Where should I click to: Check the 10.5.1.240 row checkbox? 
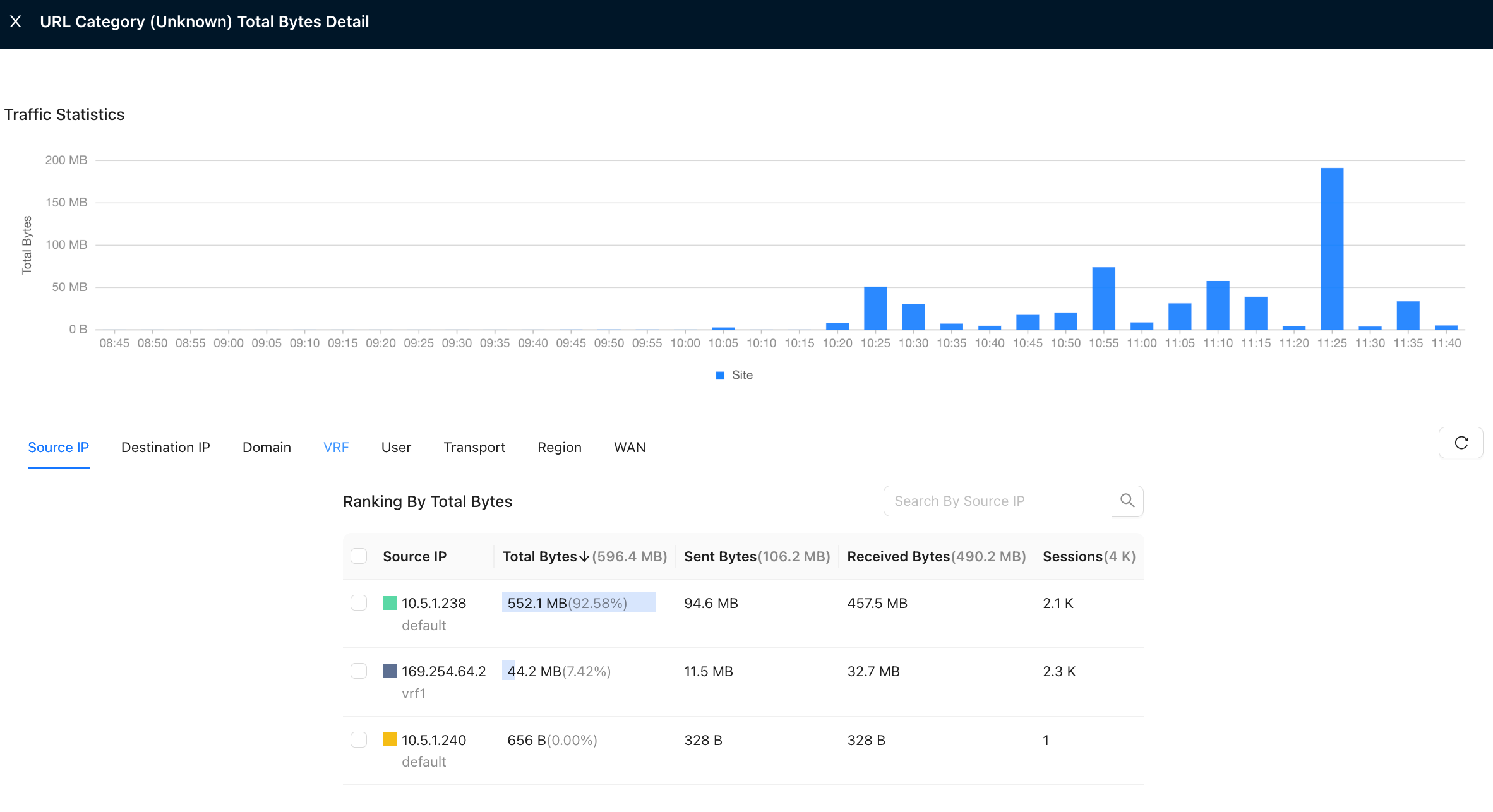(359, 739)
